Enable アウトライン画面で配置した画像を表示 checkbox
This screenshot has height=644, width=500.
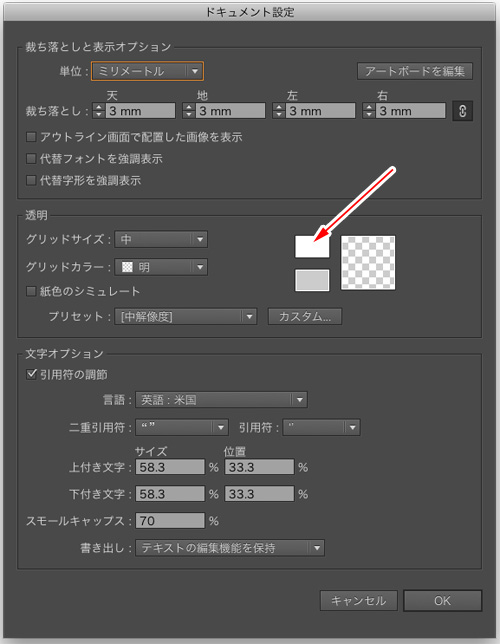(x=31, y=137)
